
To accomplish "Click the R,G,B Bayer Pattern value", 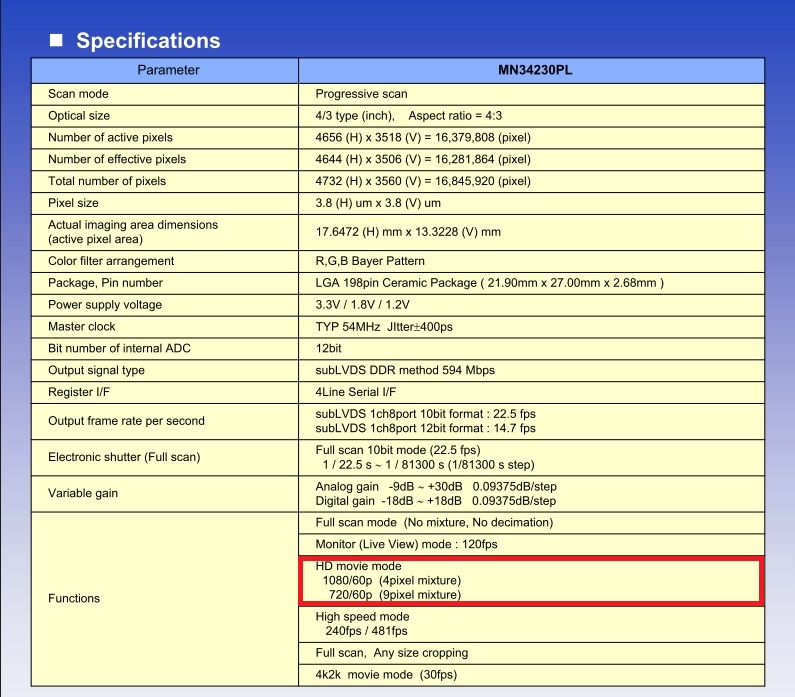I will pos(370,261).
